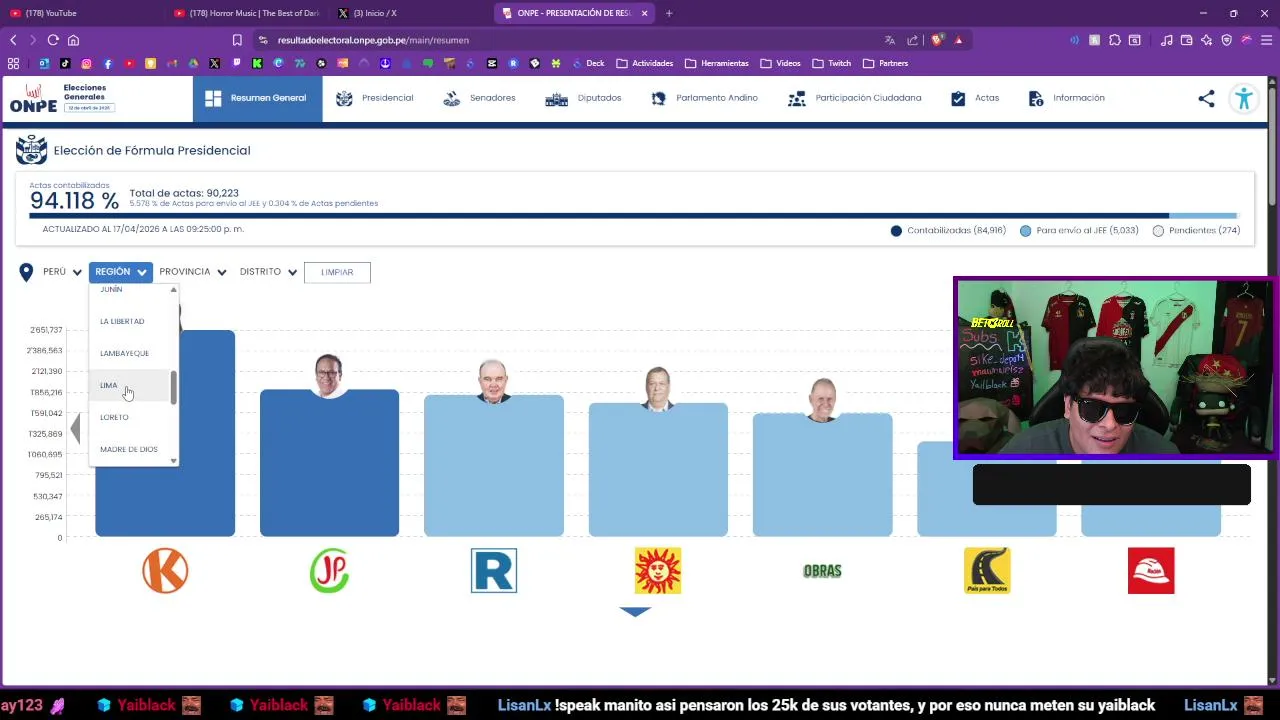Click the JP party logo

coord(329,571)
